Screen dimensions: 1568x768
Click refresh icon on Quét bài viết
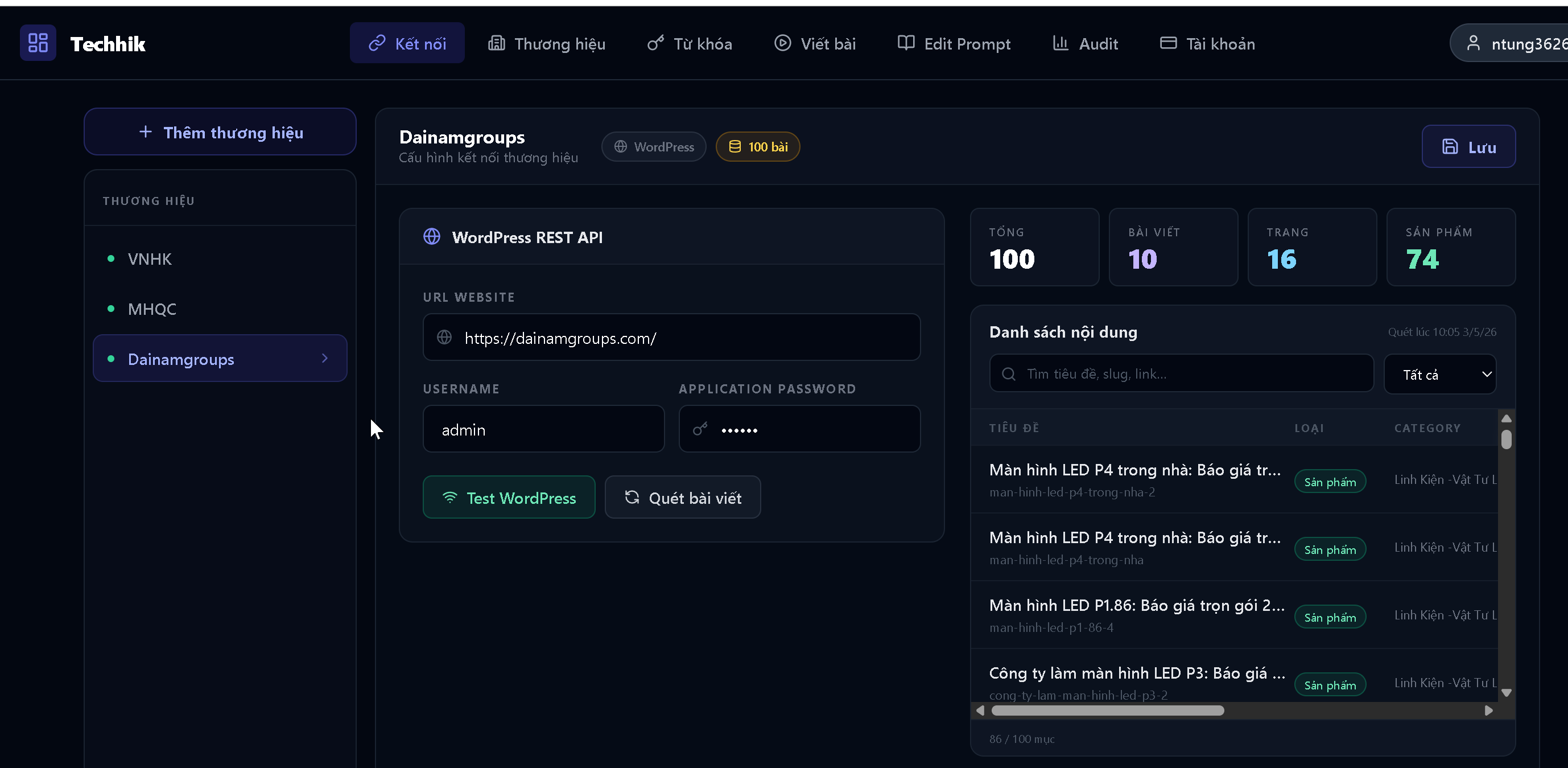632,498
